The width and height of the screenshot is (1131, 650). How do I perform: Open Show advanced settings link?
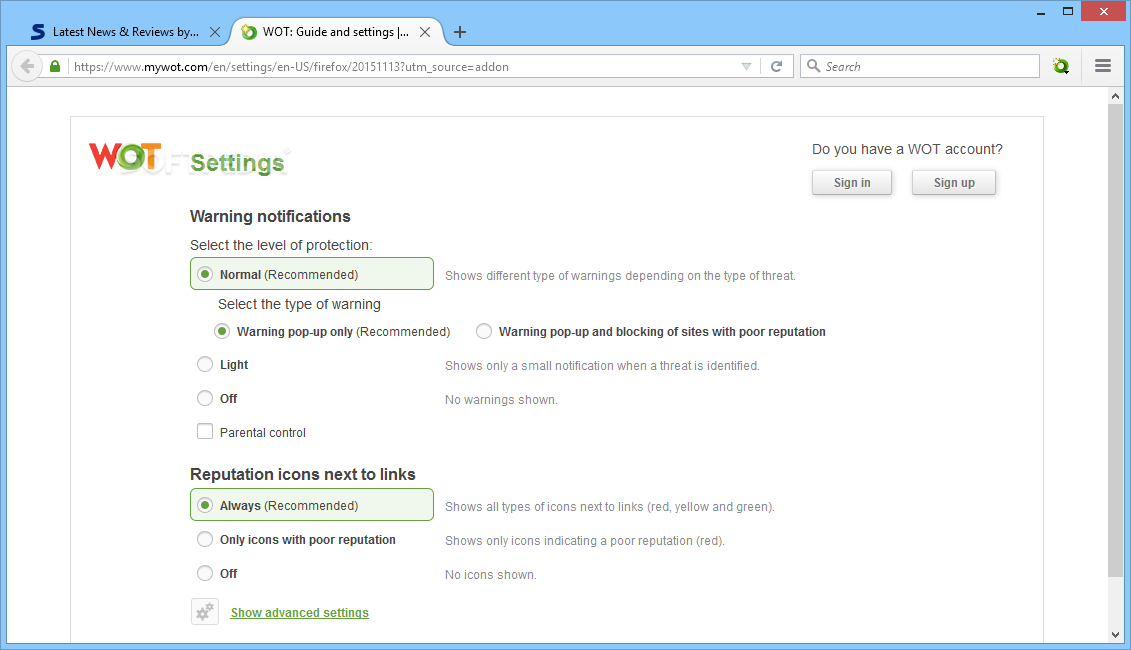tap(299, 612)
